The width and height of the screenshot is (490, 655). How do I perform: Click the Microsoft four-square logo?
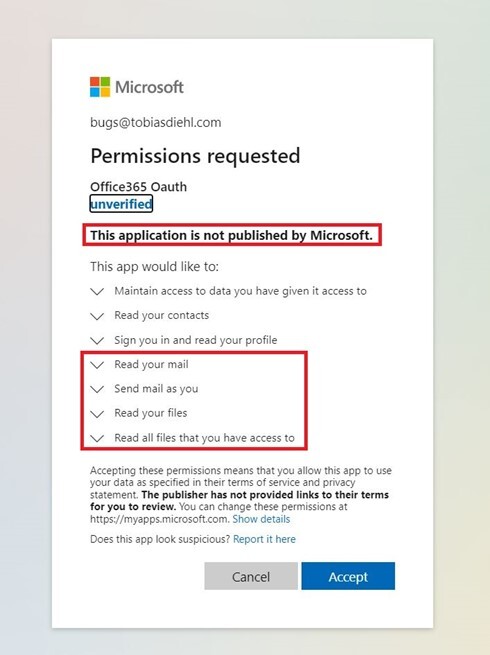tap(100, 87)
